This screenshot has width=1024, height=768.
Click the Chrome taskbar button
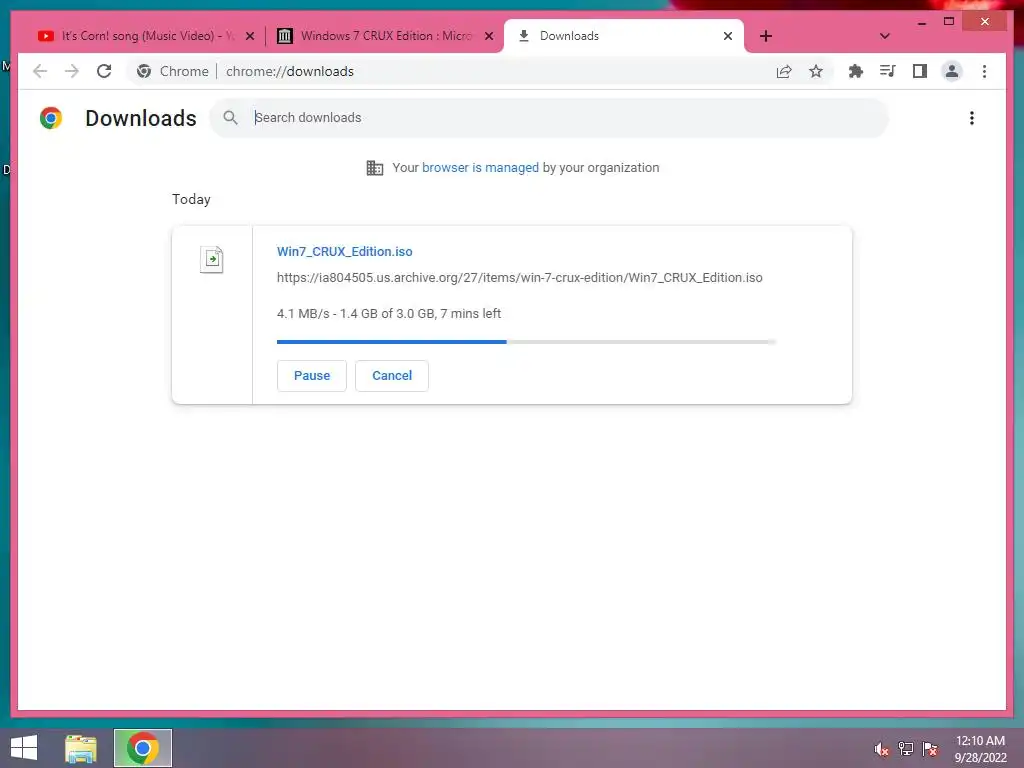coord(143,748)
